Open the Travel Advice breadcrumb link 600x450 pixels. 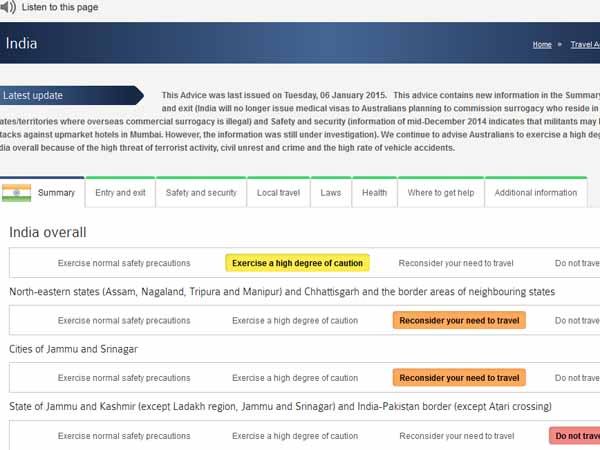click(x=584, y=45)
